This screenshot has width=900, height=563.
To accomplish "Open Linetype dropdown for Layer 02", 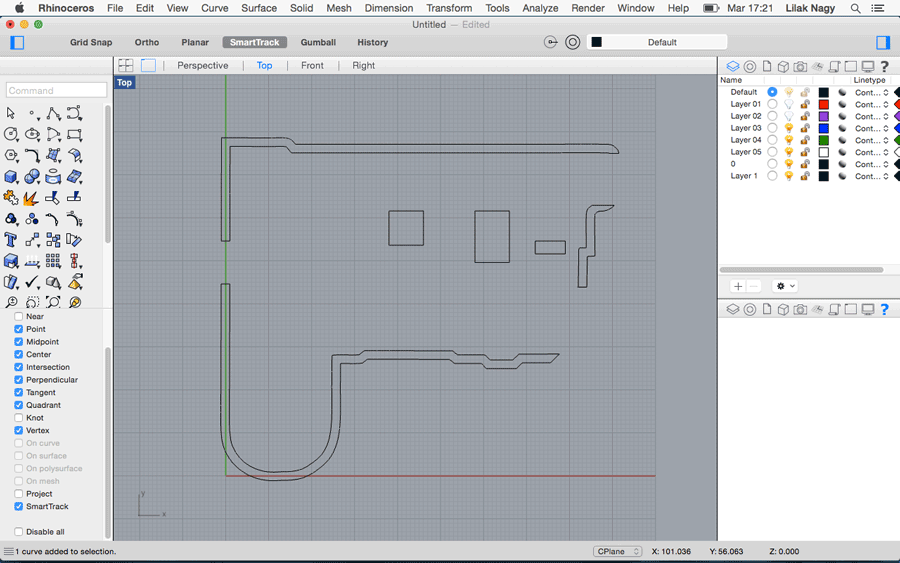I will click(871, 117).
